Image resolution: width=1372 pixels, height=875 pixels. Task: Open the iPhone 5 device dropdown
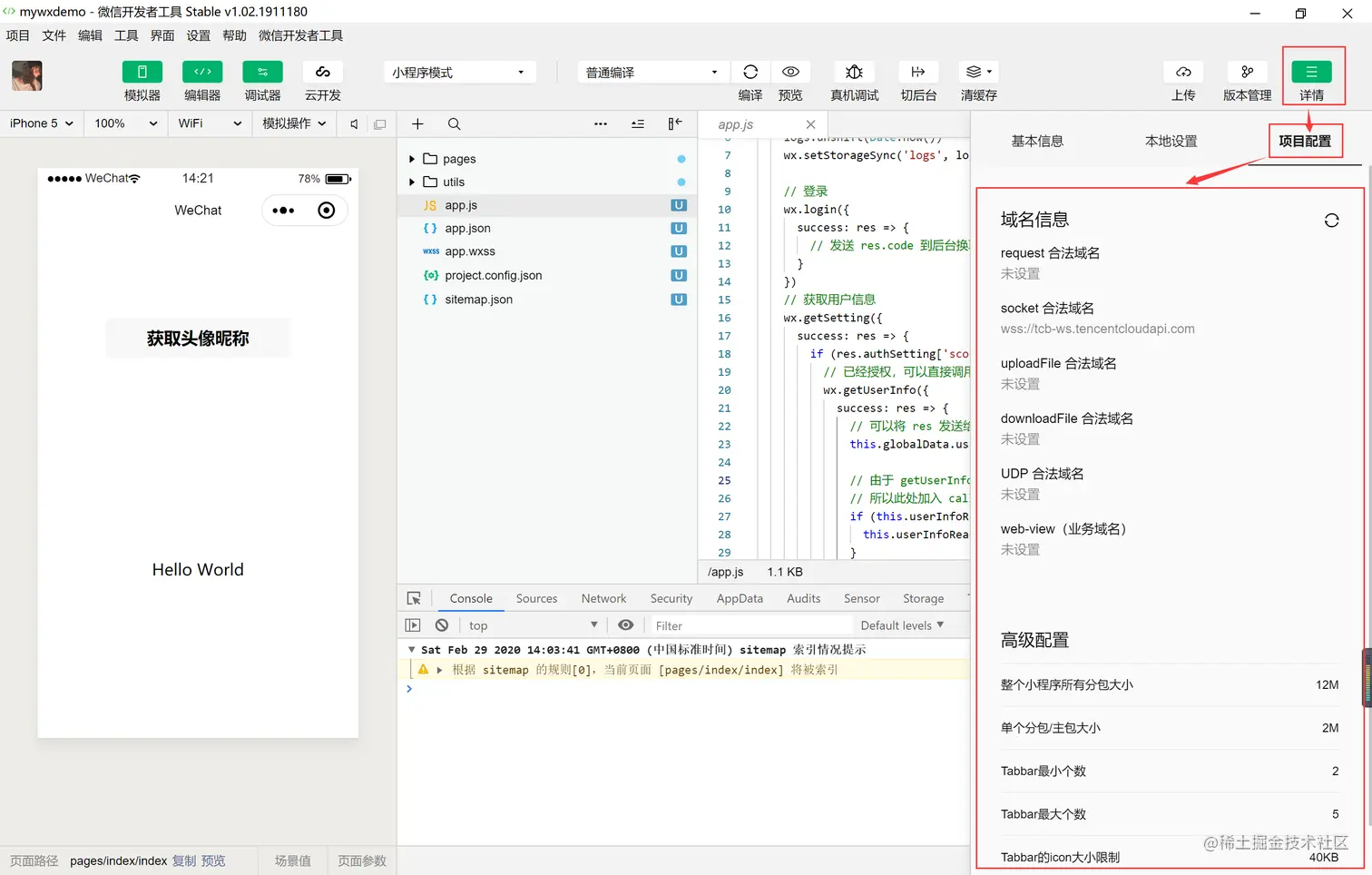(42, 123)
